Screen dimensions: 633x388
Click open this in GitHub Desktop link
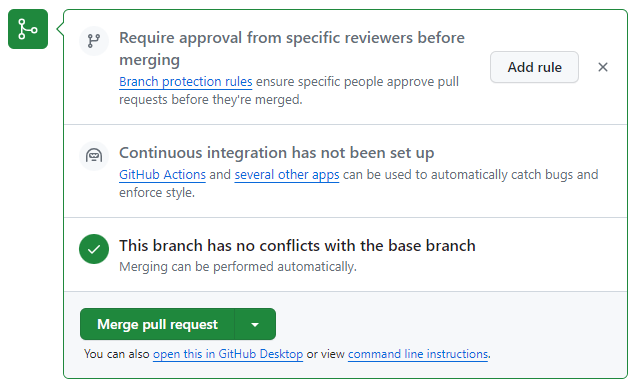[228, 354]
